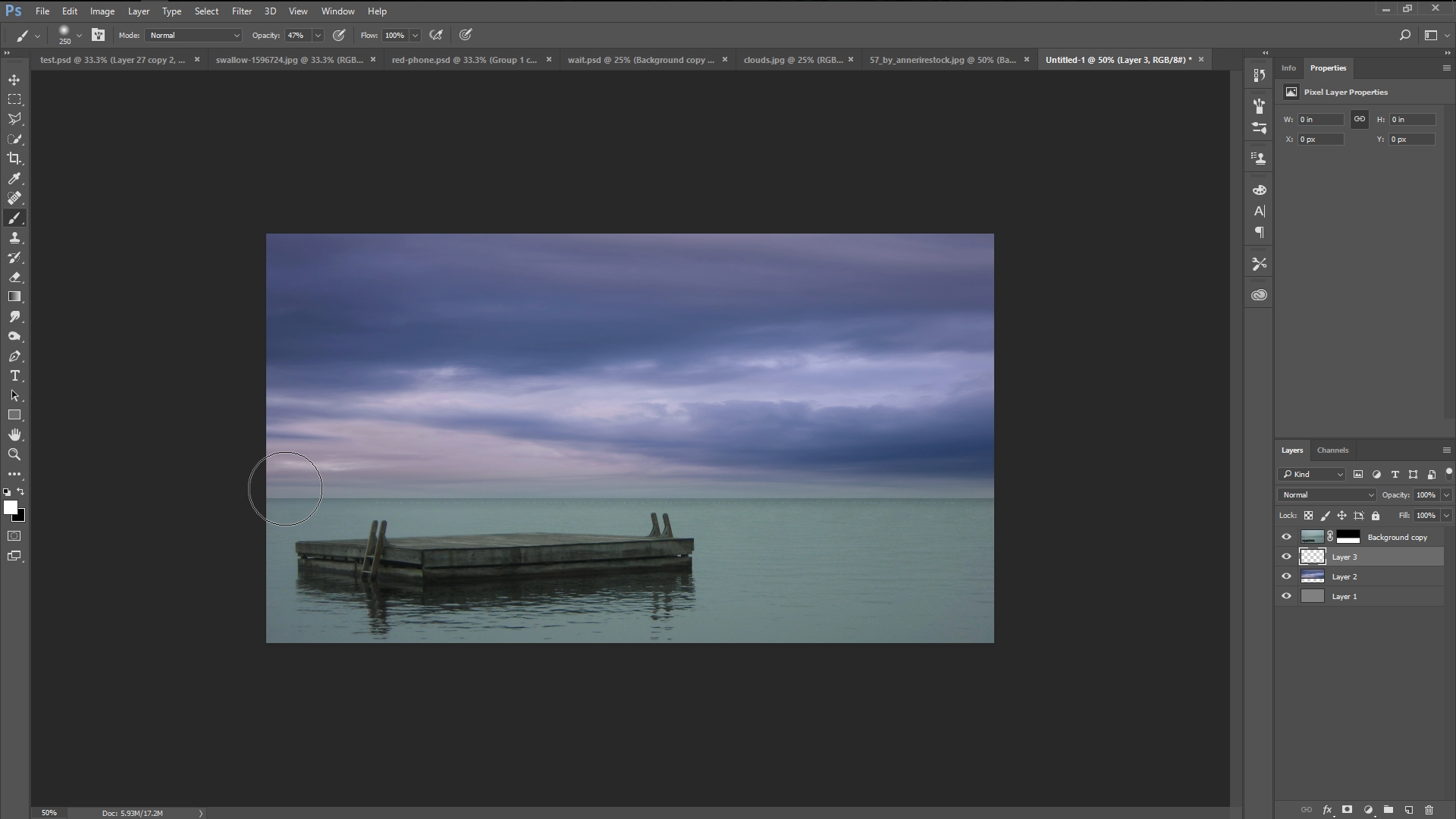Viewport: 1456px width, 819px height.
Task: Open the search magnifier in options bar
Action: [1404, 35]
